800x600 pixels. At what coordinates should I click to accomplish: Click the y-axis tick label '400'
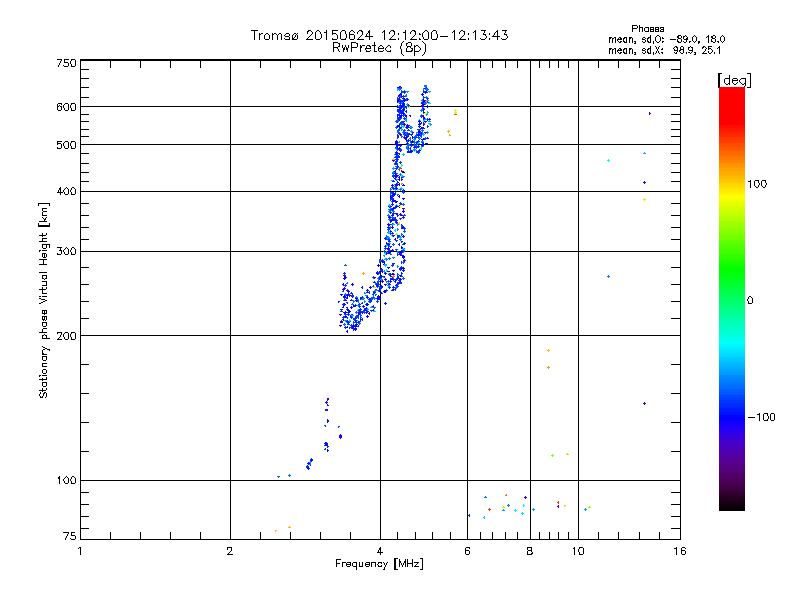click(x=66, y=192)
